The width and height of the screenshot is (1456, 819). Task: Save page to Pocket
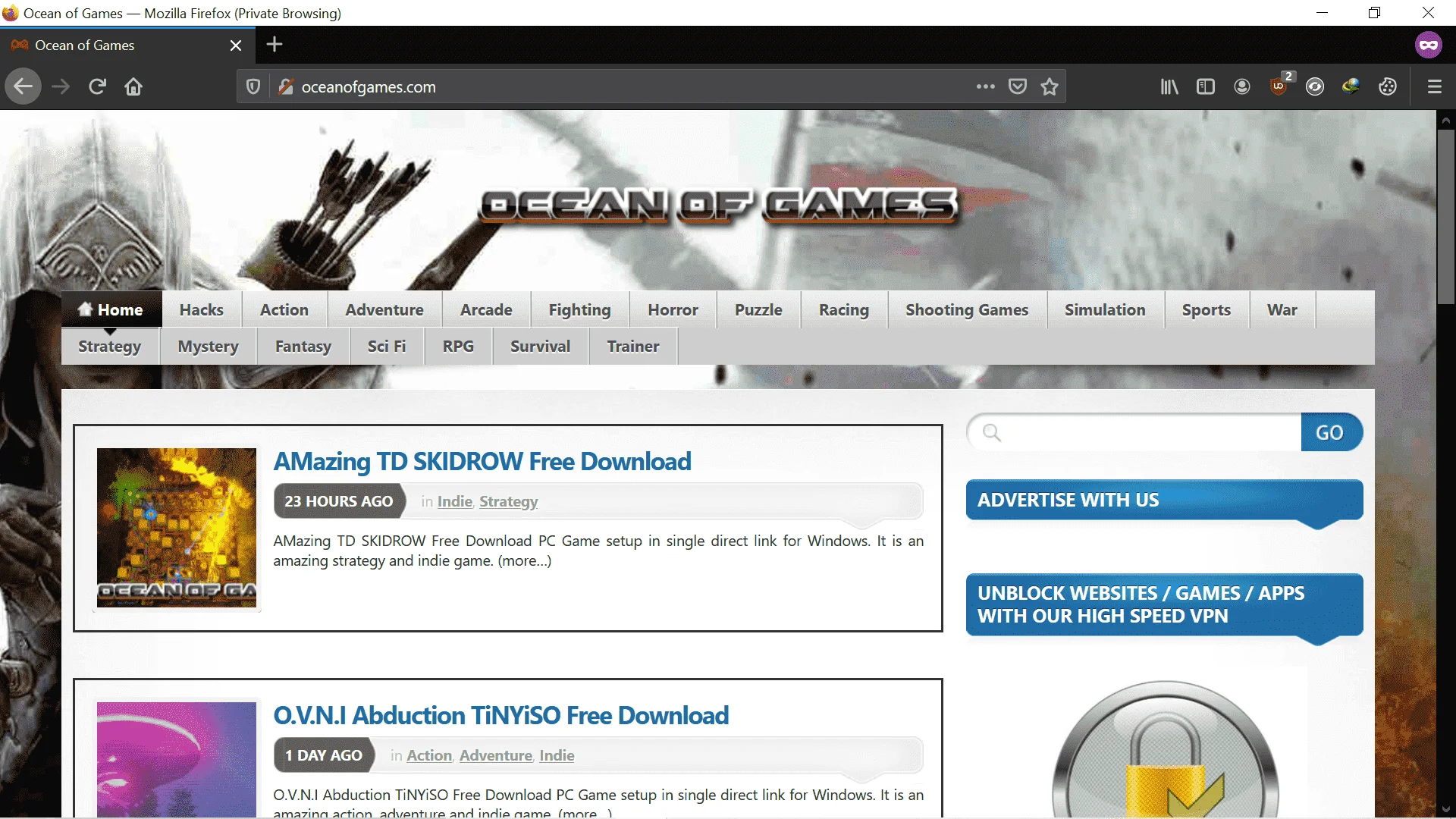click(1018, 86)
